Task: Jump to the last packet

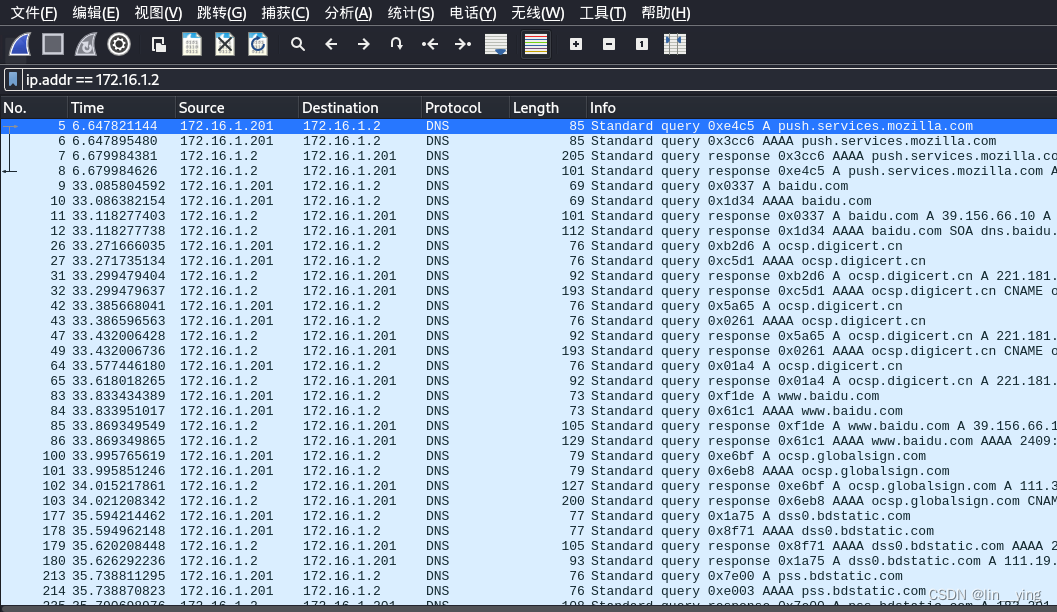Action: (462, 44)
